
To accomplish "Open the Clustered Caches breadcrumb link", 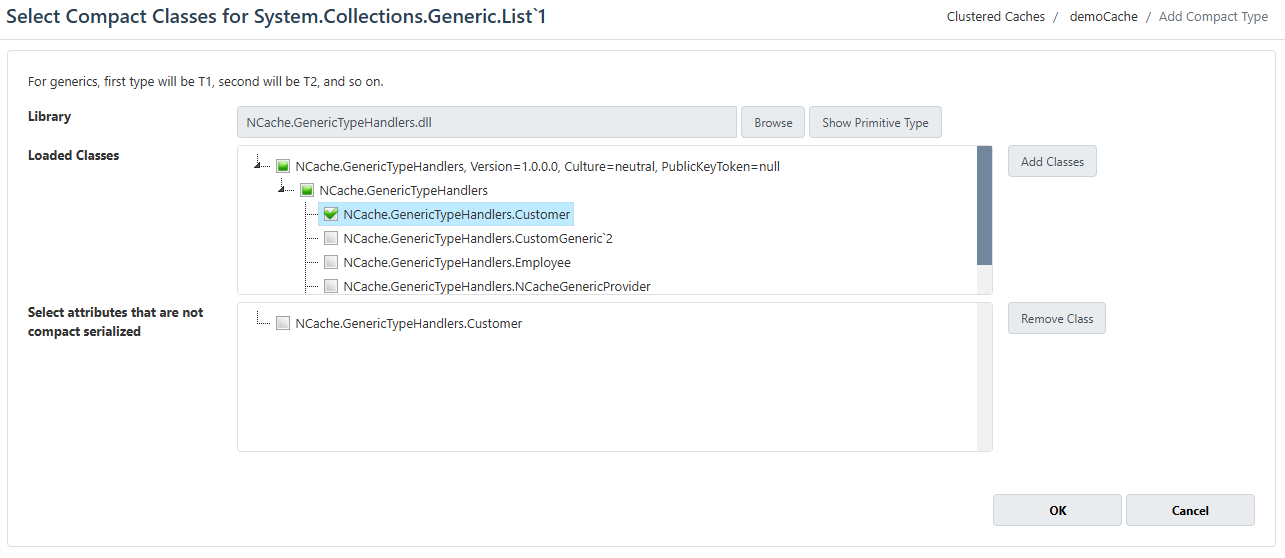I will [996, 17].
